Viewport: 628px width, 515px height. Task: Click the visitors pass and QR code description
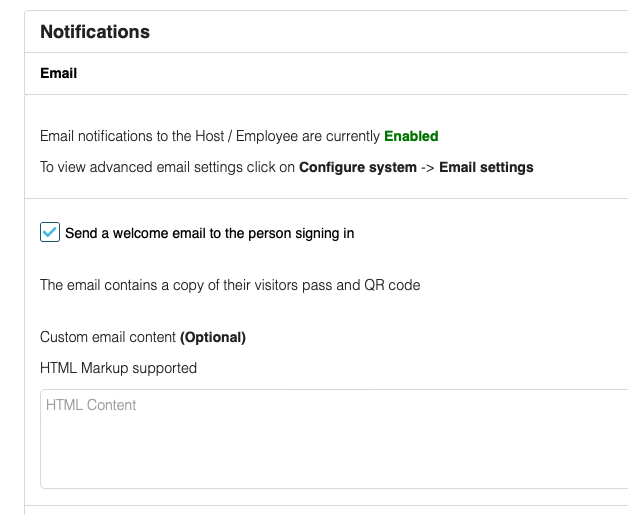coord(230,285)
